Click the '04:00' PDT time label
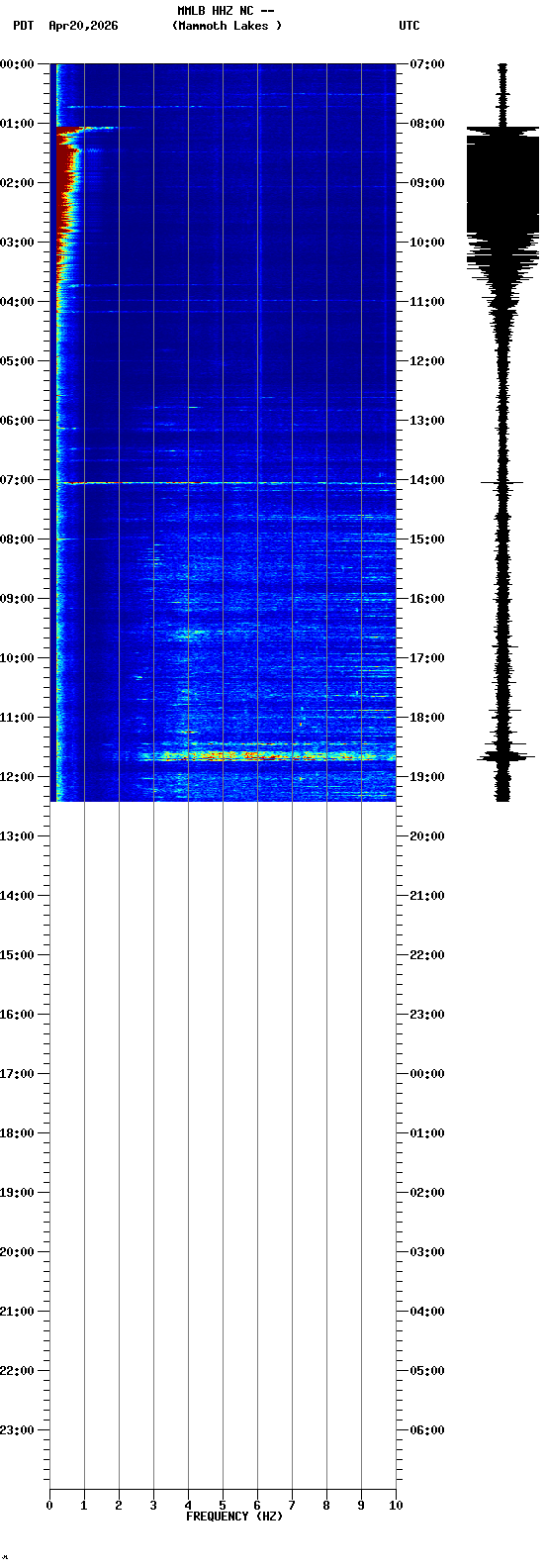 click(17, 302)
